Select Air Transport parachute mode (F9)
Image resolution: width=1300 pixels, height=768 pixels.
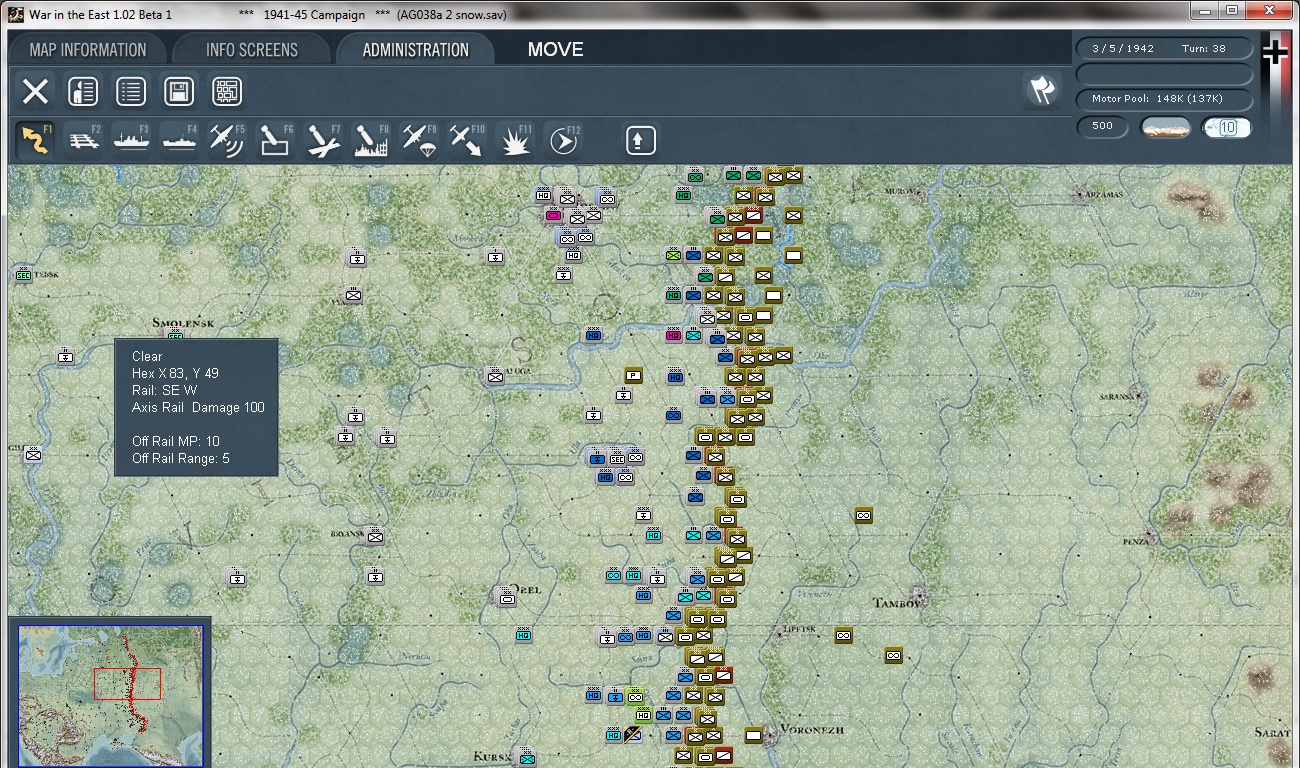click(420, 140)
